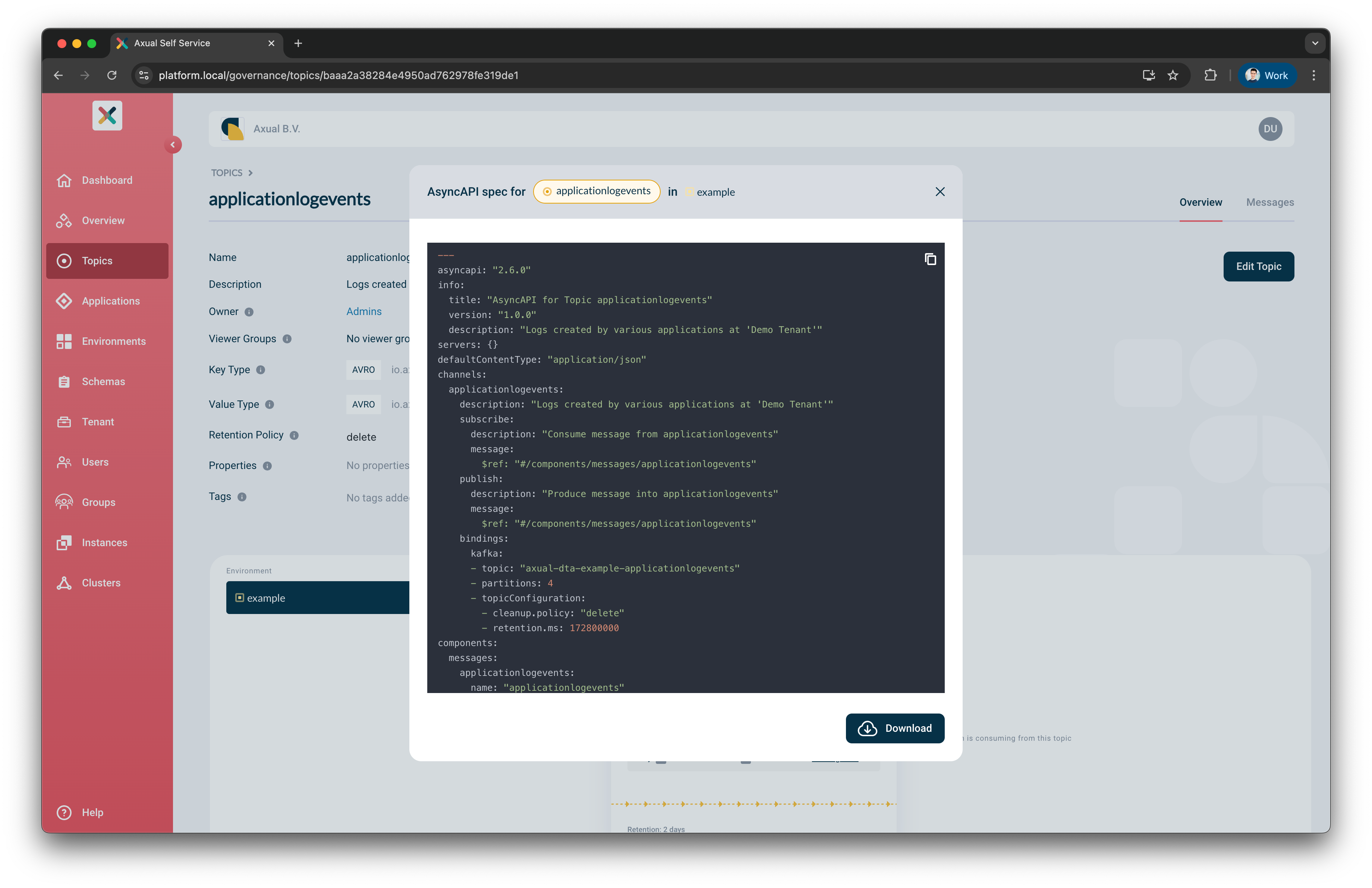This screenshot has width=1372, height=888.
Task: Click the TOPICS breadcrumb chevron
Action: coord(250,173)
